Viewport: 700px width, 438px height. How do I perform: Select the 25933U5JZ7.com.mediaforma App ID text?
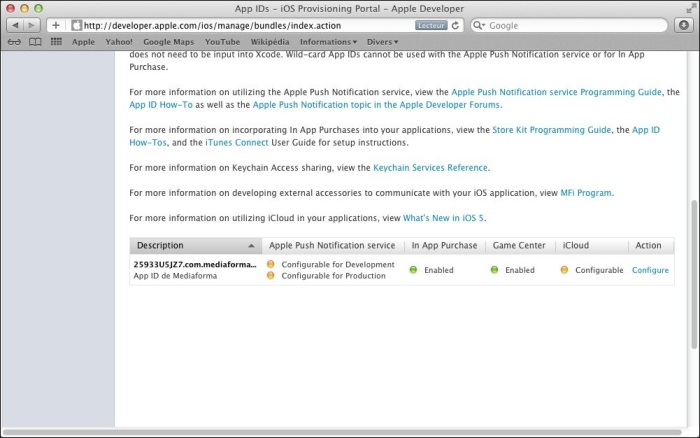[x=195, y=264]
